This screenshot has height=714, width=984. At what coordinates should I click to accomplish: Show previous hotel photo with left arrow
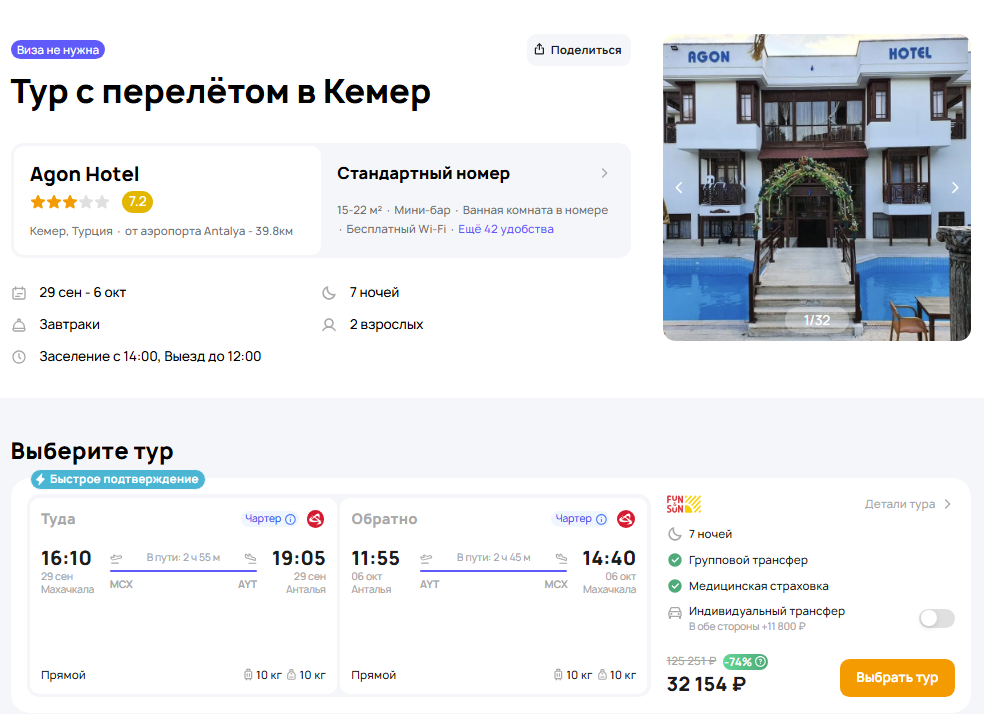pyautogui.click(x=678, y=188)
